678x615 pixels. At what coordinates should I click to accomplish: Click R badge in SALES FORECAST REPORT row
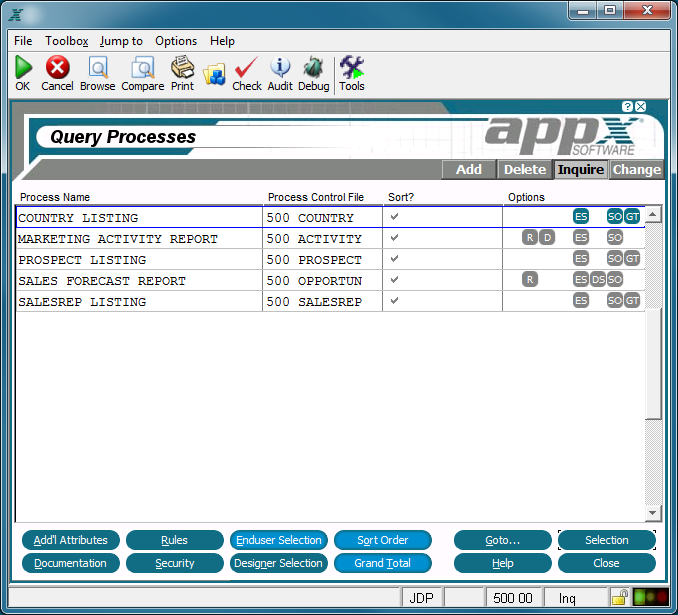pos(530,279)
